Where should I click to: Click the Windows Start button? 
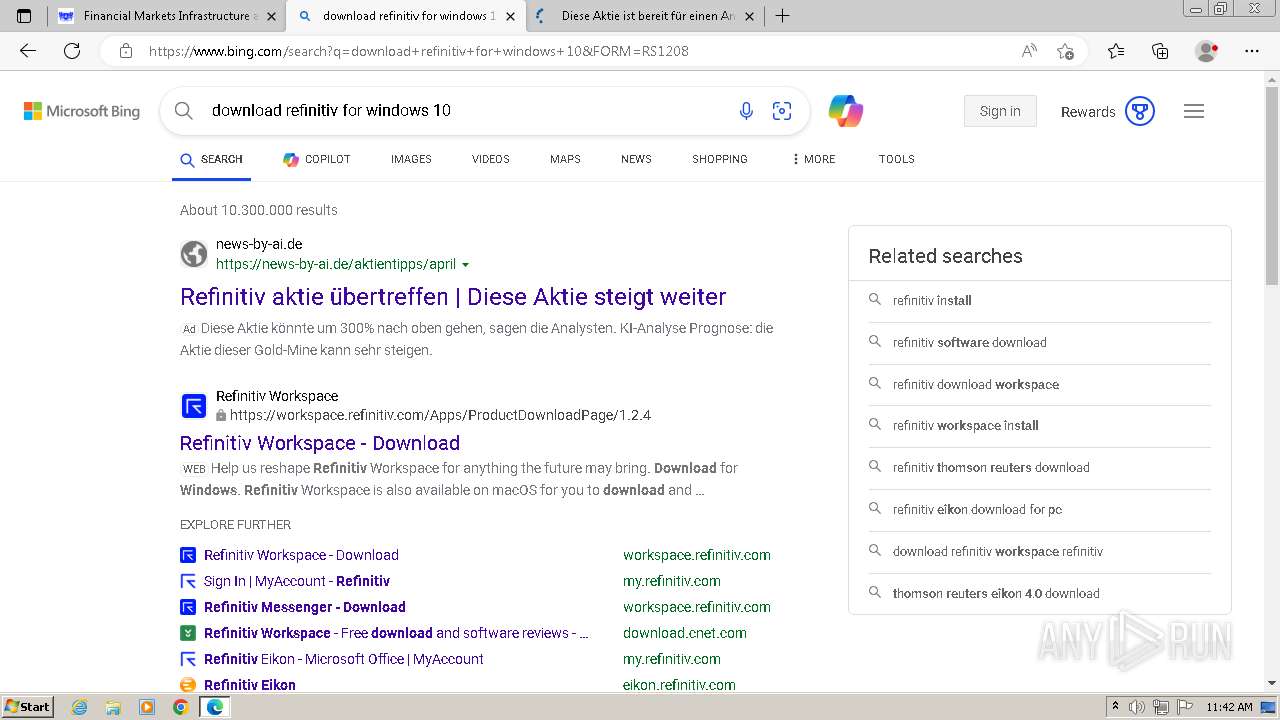pyautogui.click(x=27, y=707)
